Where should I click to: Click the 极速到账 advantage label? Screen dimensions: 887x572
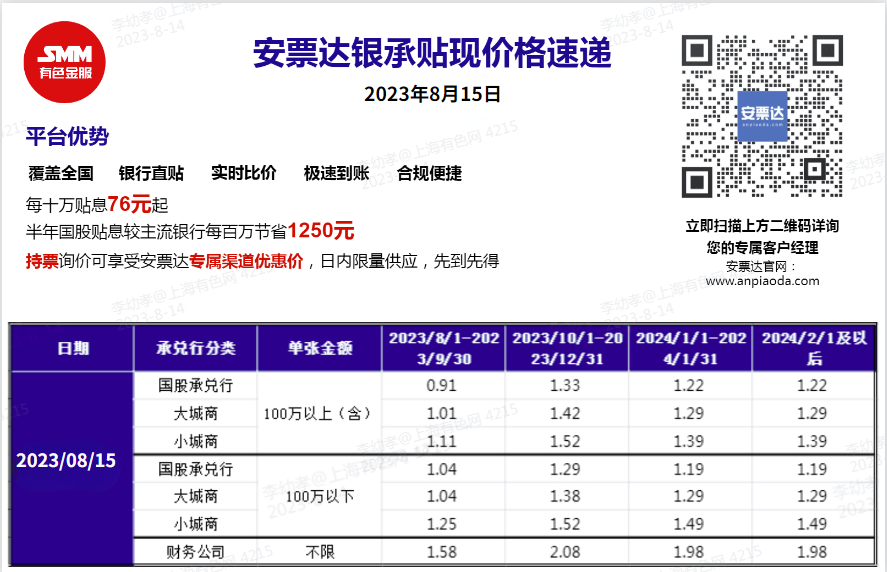click(337, 173)
